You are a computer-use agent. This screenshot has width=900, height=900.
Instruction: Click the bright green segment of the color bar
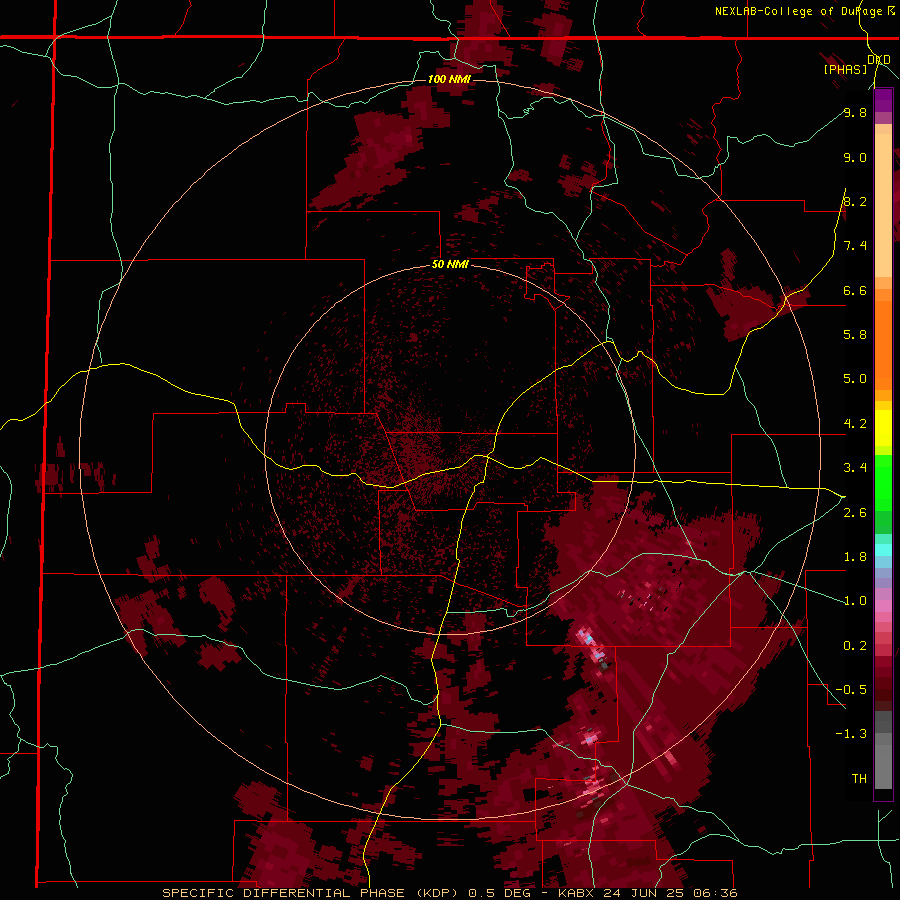click(x=883, y=482)
